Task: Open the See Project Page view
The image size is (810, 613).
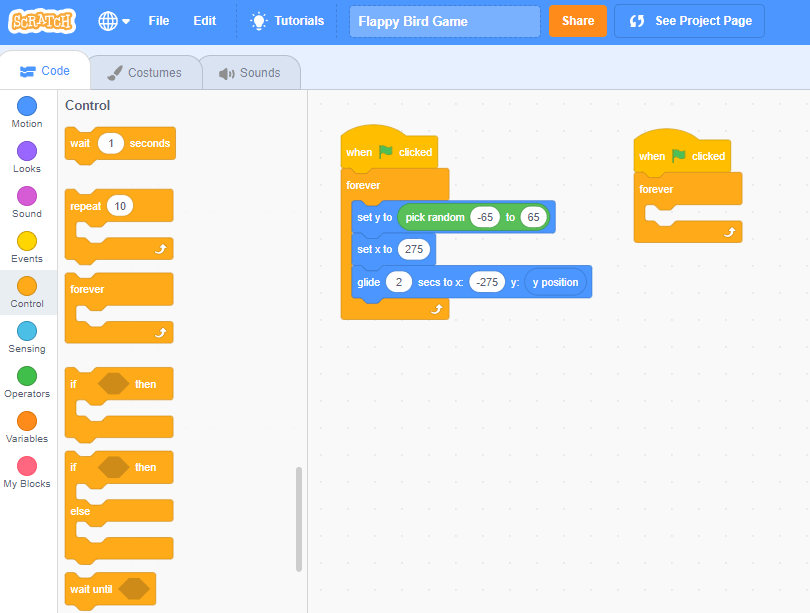Action: tap(689, 20)
